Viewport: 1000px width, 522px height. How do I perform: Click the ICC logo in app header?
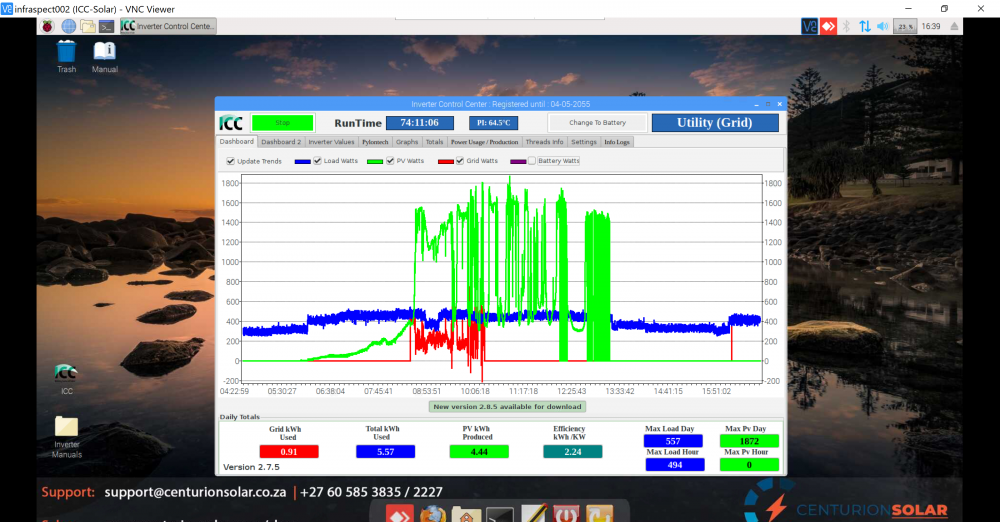[231, 123]
